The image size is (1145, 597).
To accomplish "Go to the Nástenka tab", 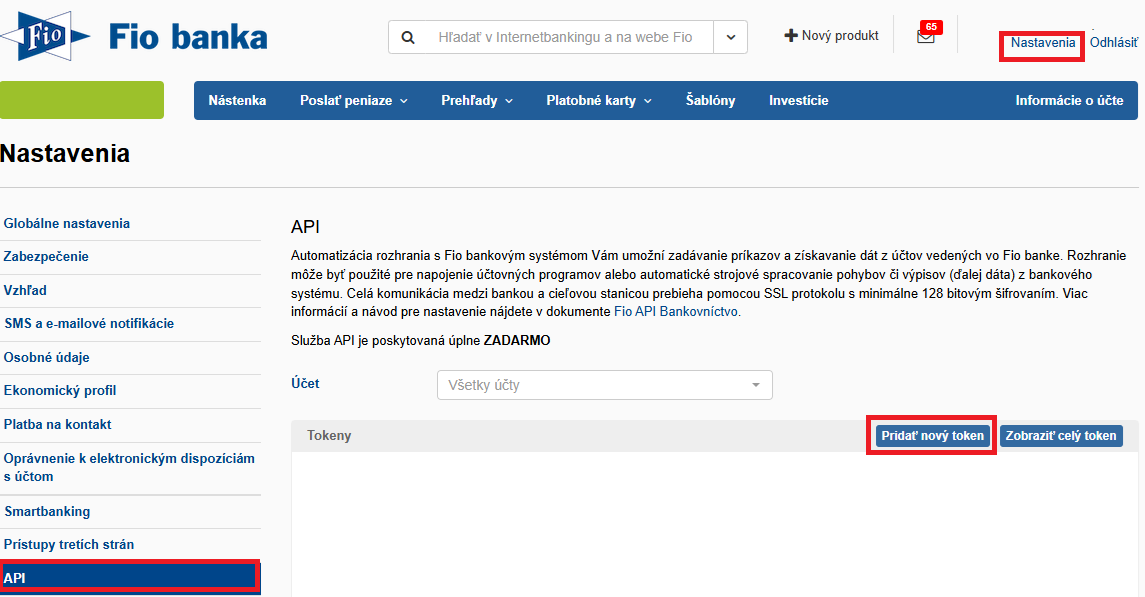I will (237, 100).
